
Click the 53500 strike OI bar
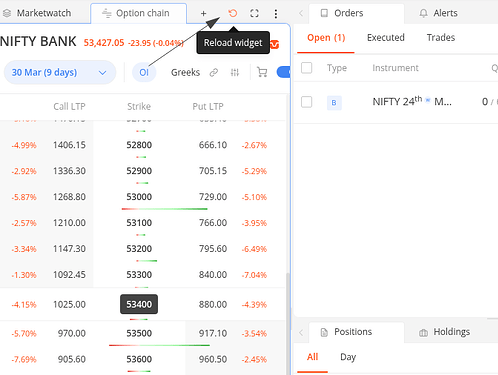(159, 345)
